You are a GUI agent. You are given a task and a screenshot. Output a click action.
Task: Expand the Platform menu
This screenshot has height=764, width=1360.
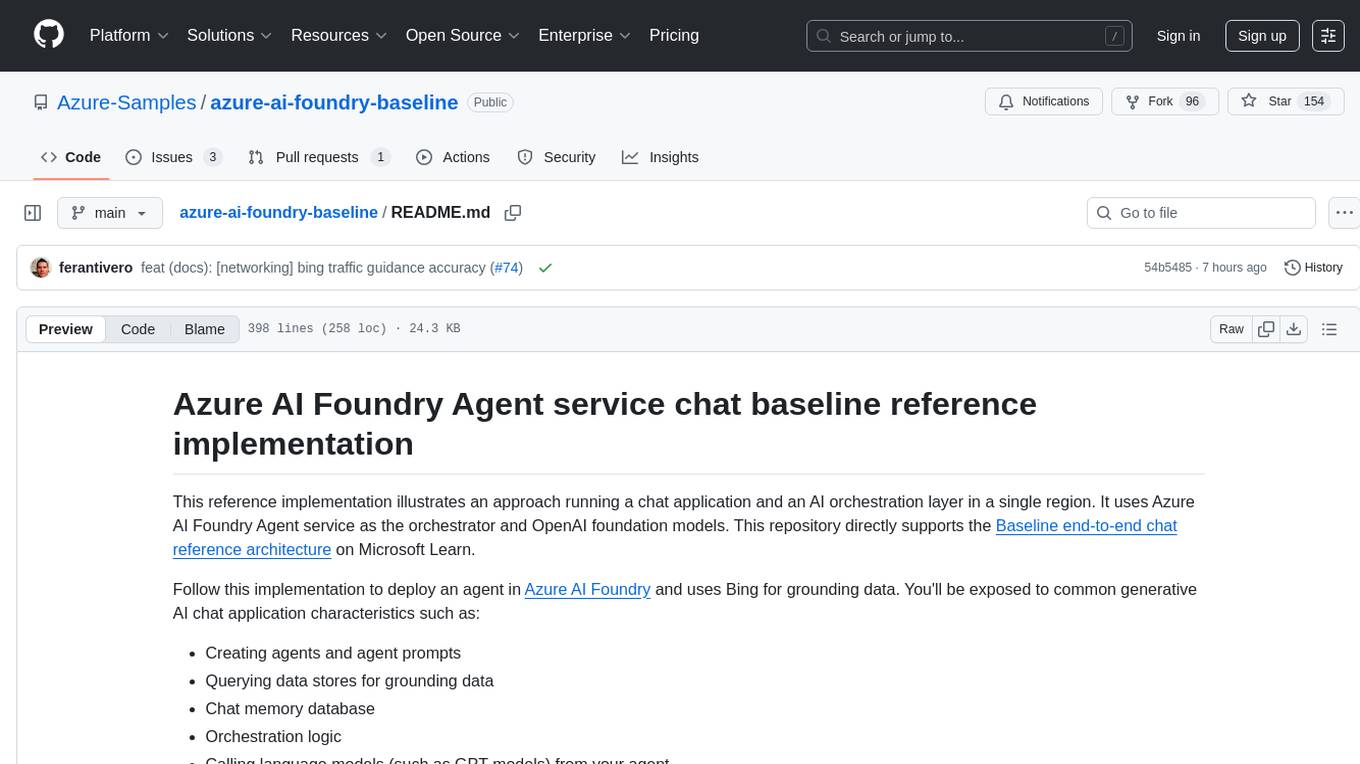[x=129, y=35]
